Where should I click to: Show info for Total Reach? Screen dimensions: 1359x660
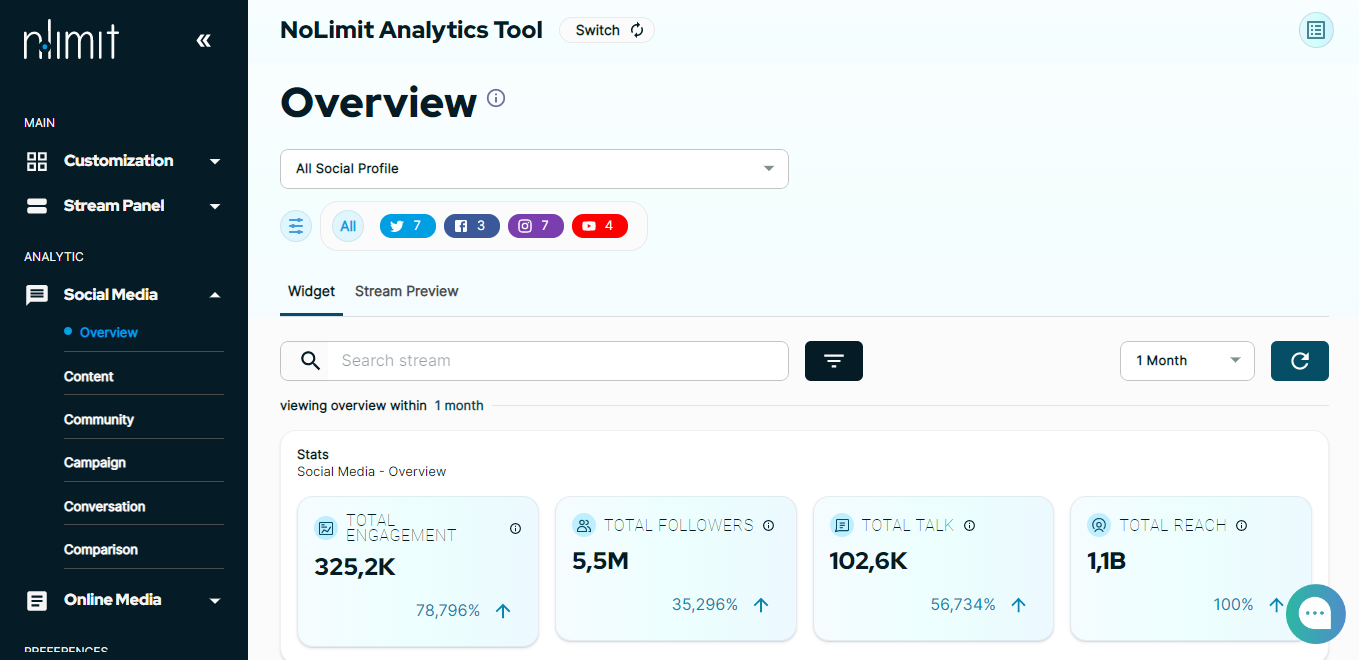(1241, 526)
